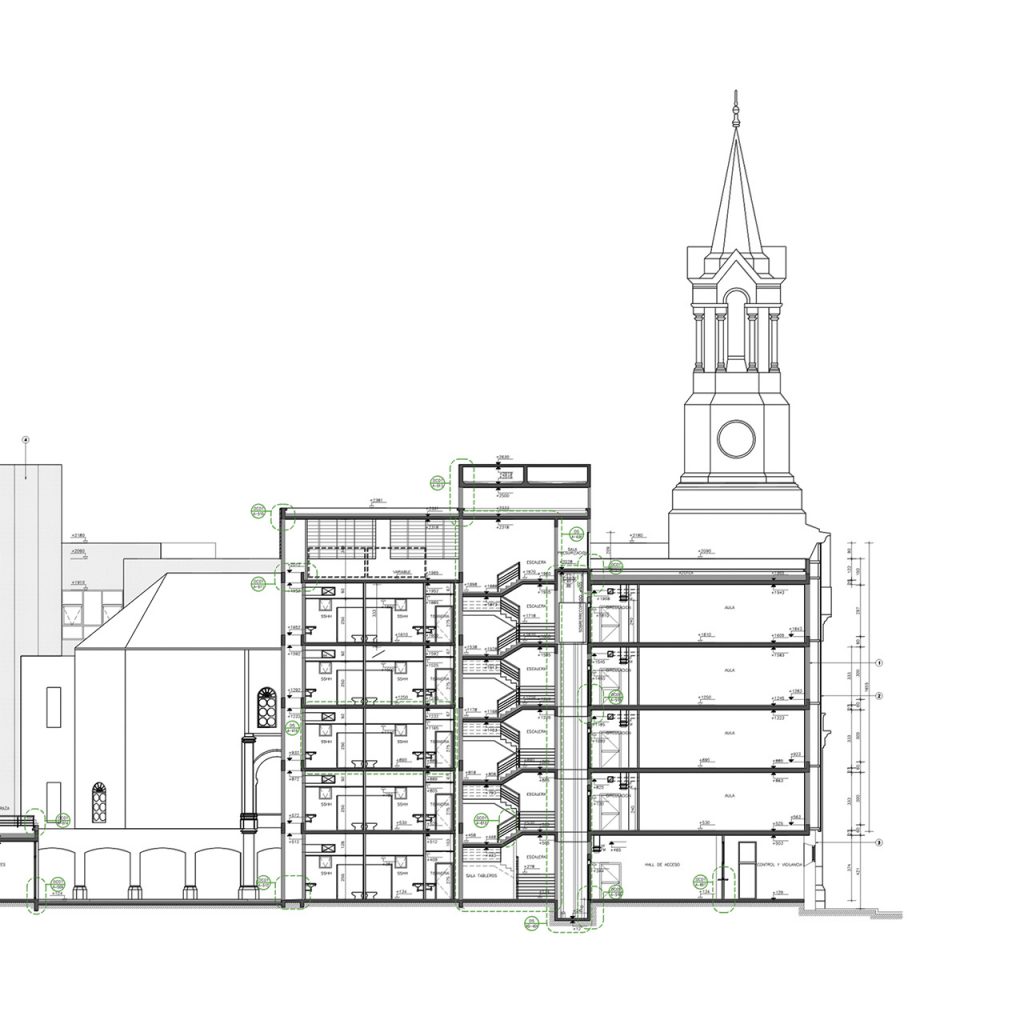Select the CONTROL Y VIGILANCIA label
Image resolution: width=1024 pixels, height=1024 pixels.
click(x=780, y=863)
